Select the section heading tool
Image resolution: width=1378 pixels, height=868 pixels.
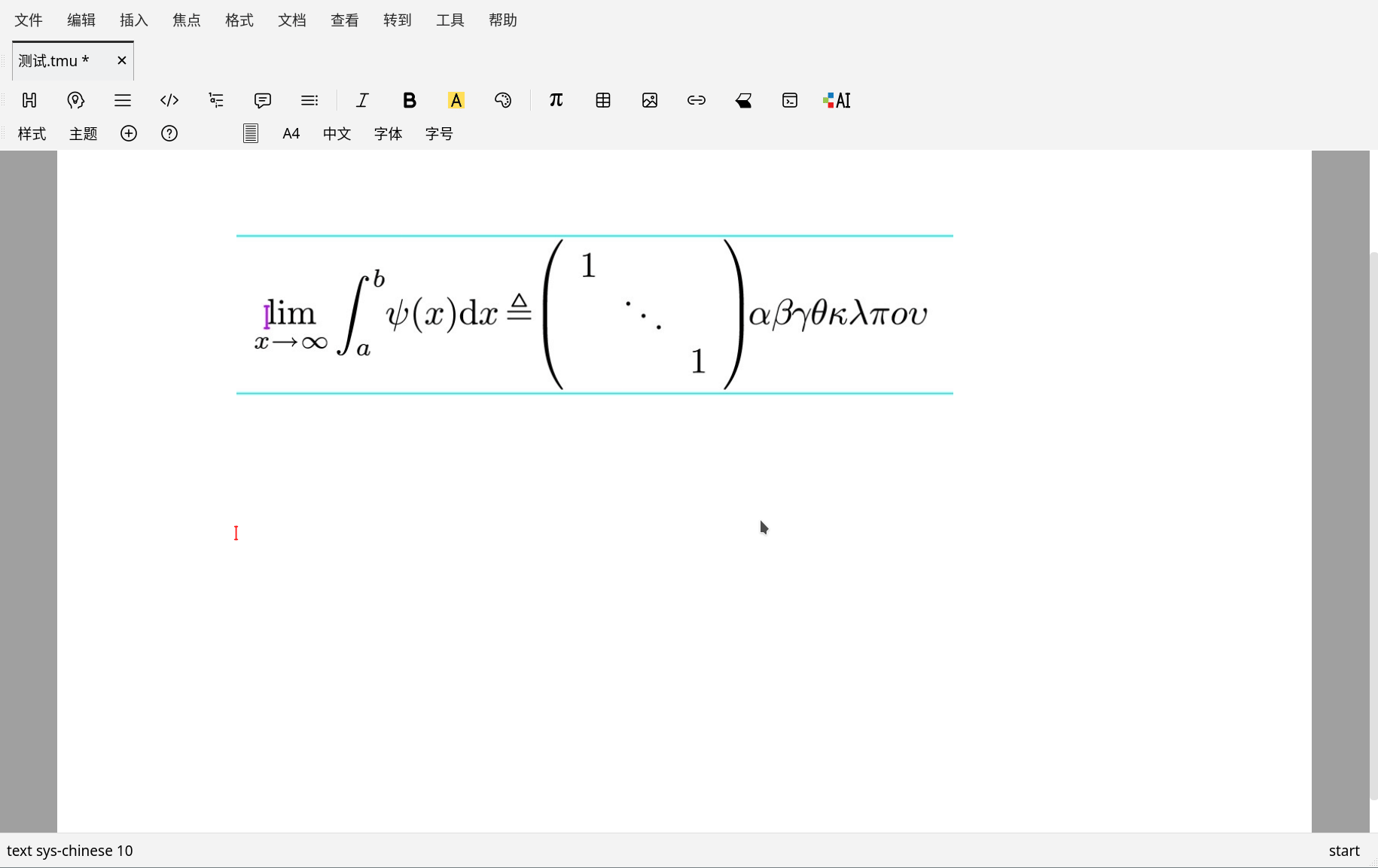pyautogui.click(x=29, y=100)
